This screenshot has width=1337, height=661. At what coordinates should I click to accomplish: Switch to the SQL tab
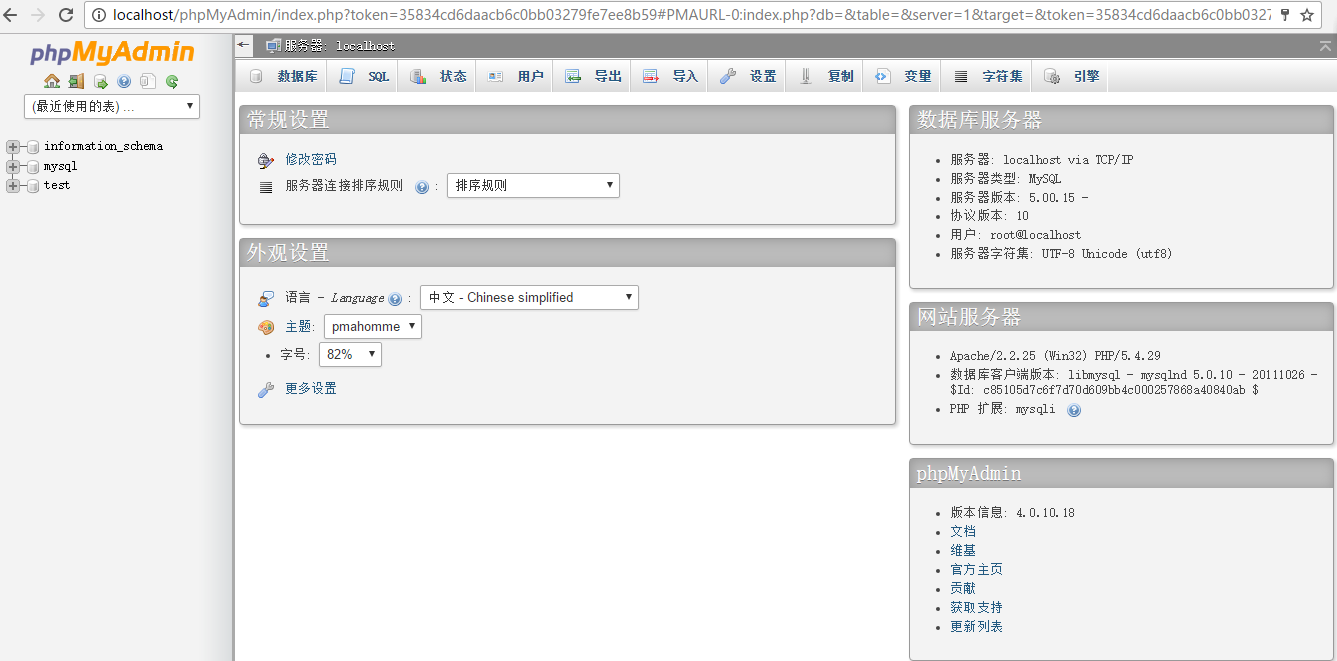tap(364, 76)
